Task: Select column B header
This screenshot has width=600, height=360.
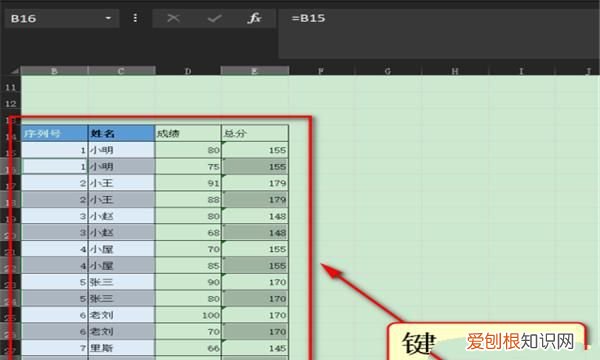Action: [54, 71]
